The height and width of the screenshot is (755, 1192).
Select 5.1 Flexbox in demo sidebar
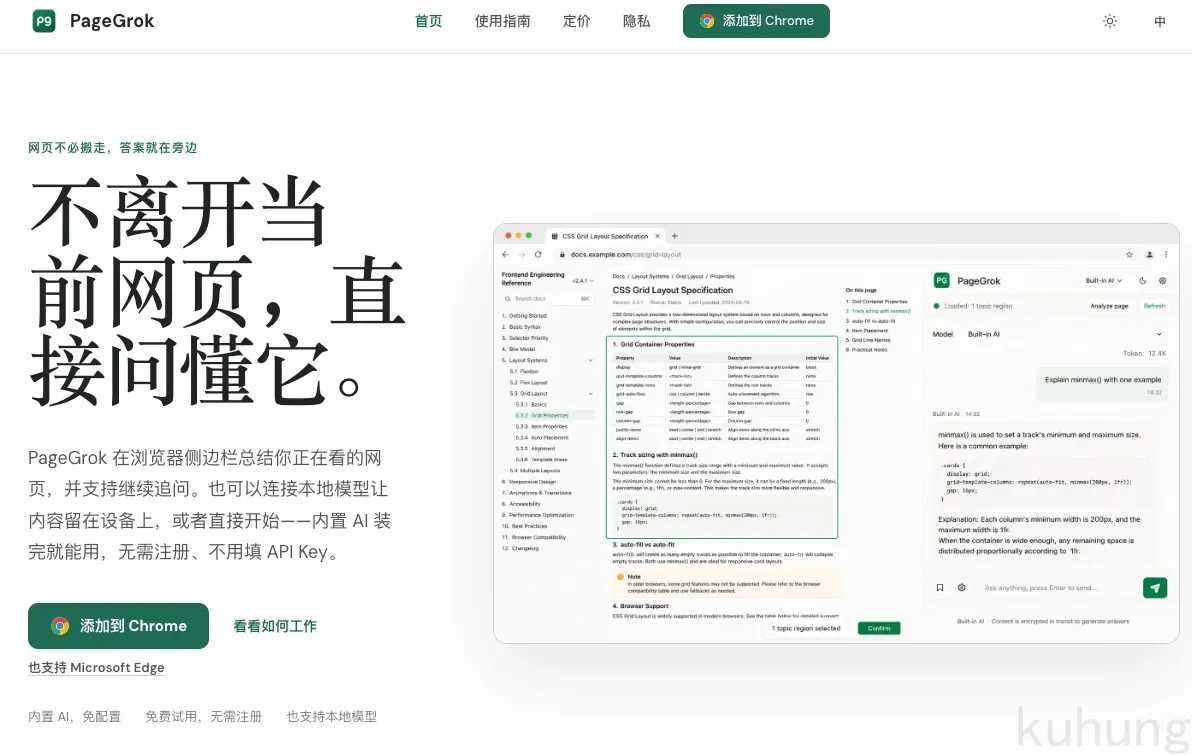point(524,372)
